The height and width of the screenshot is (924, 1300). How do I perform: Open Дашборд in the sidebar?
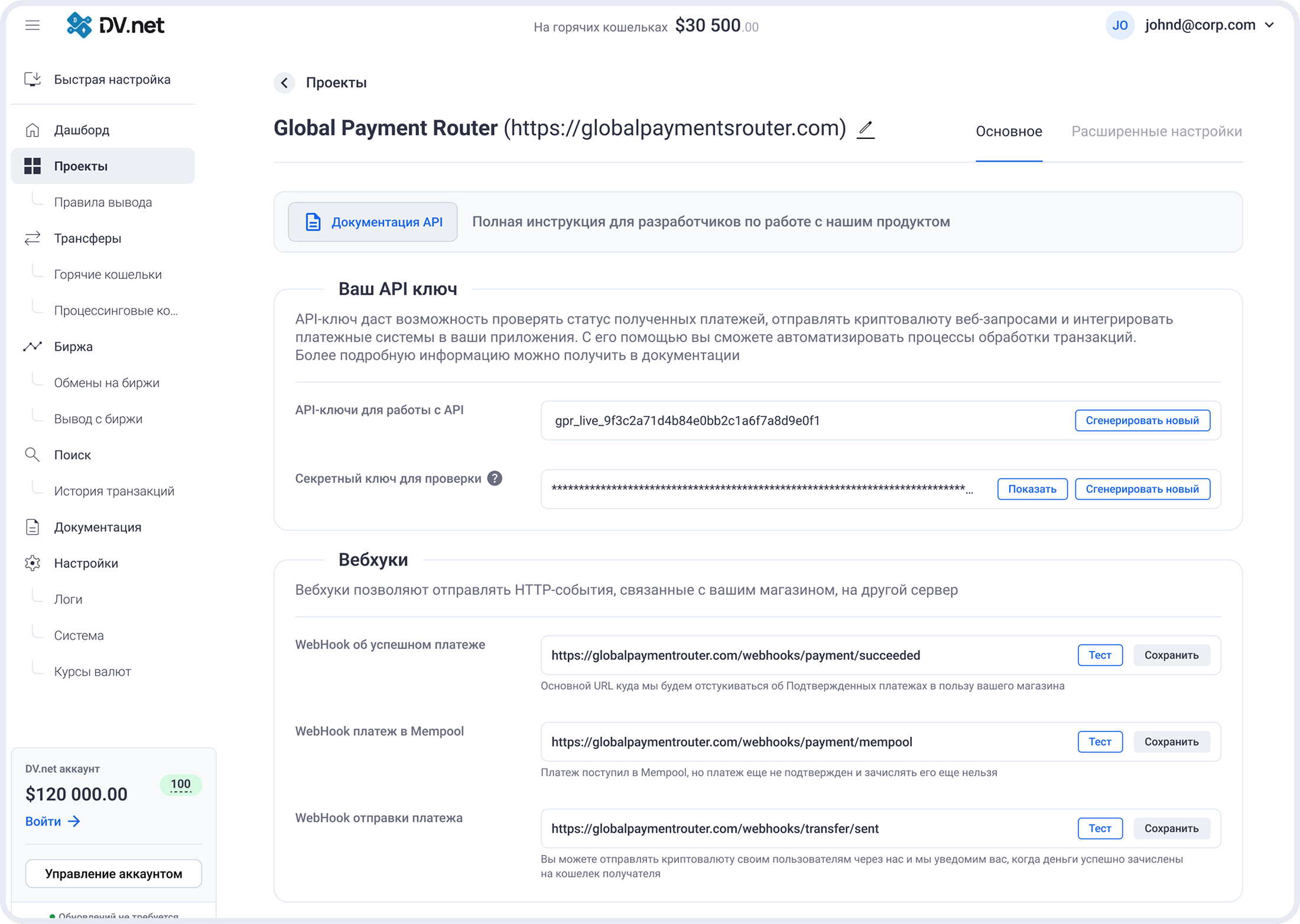click(82, 130)
